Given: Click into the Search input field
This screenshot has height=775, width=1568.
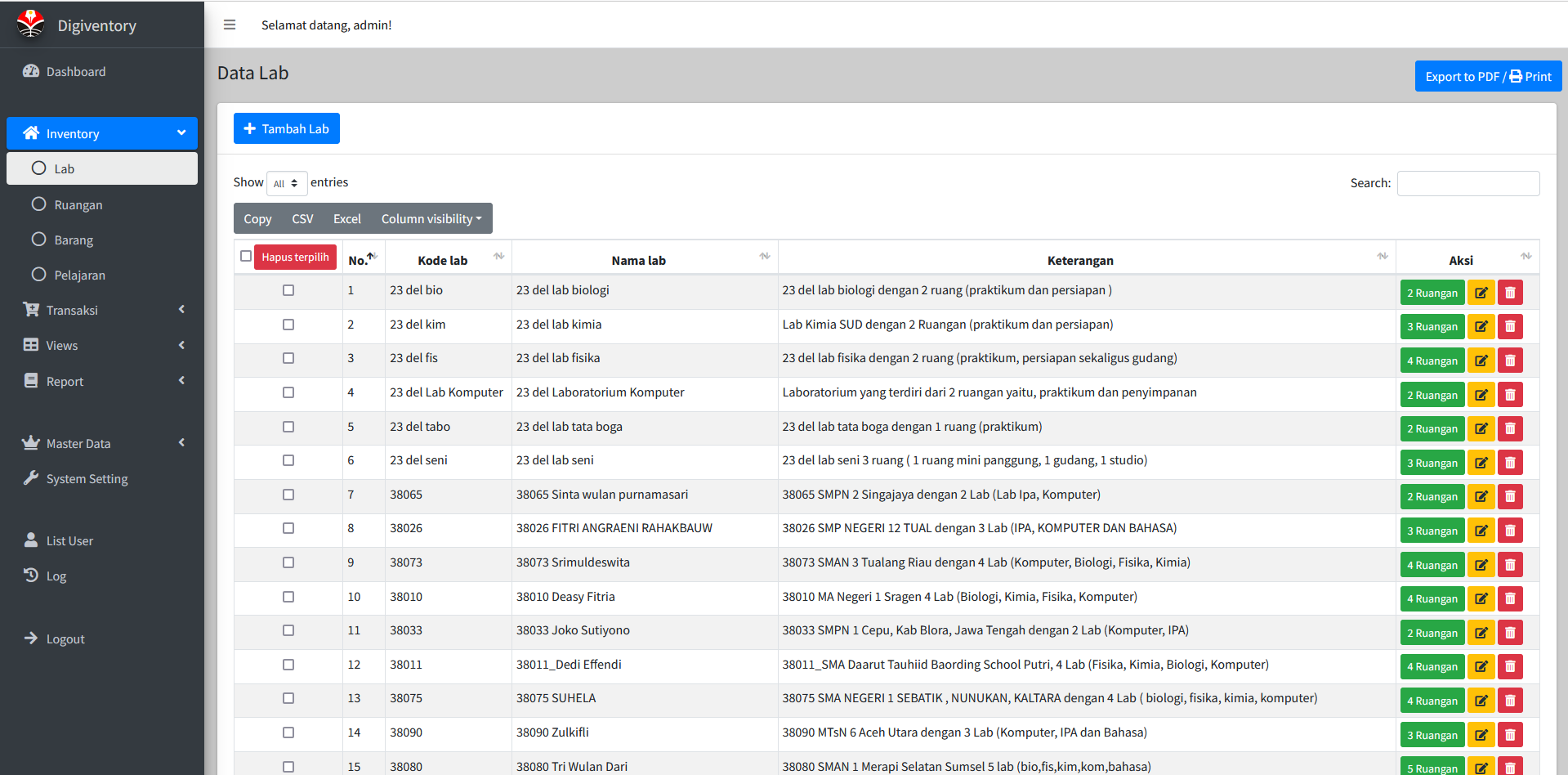Looking at the screenshot, I should tap(1467, 183).
